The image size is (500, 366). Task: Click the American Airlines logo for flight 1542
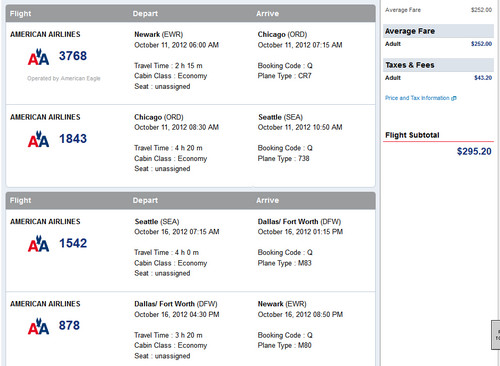[38, 243]
